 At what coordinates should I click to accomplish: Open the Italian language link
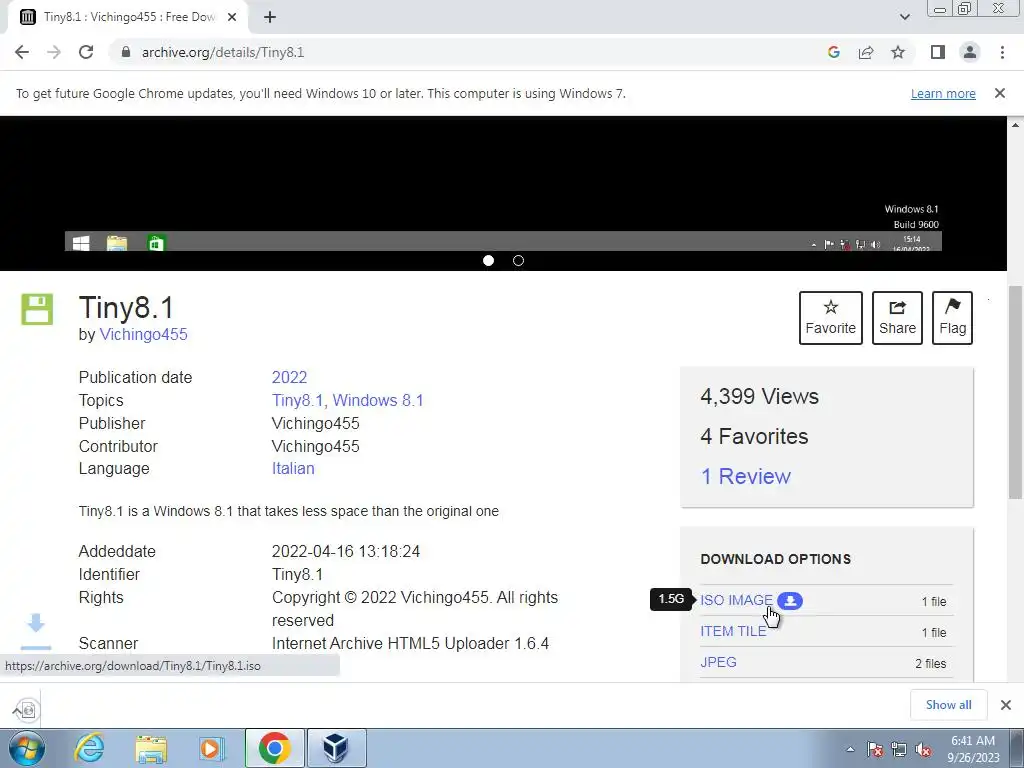click(293, 469)
